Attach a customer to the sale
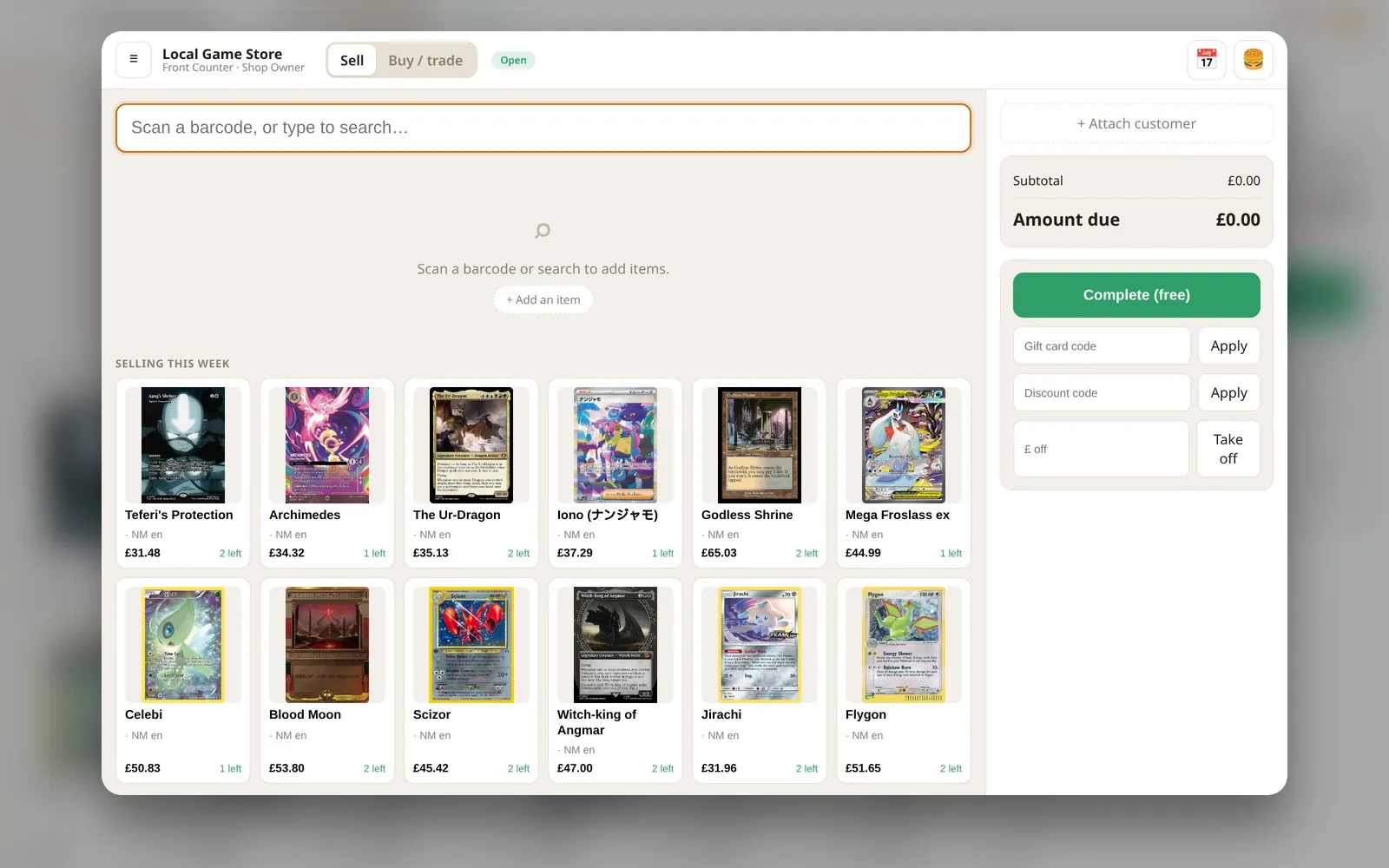Viewport: 1389px width, 868px height. [x=1136, y=123]
